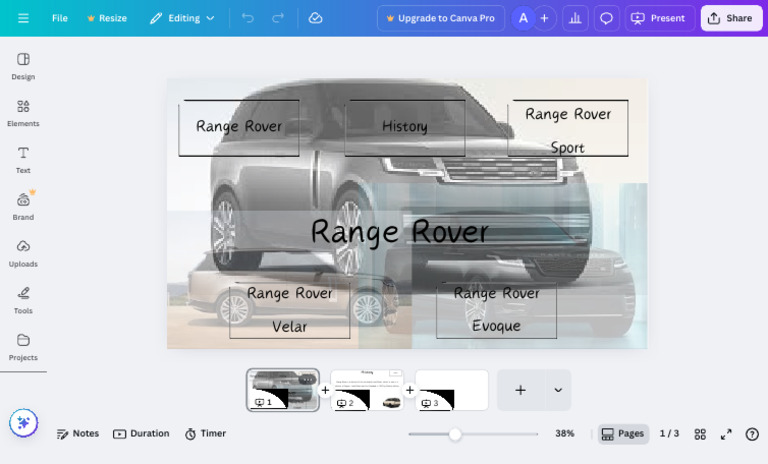The image size is (768, 464).
Task: Open the Uploads panel
Action: [23, 253]
